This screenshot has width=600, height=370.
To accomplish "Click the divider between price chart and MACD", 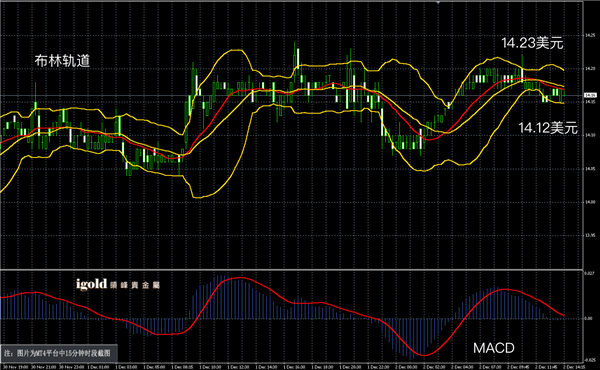I will coord(292,270).
